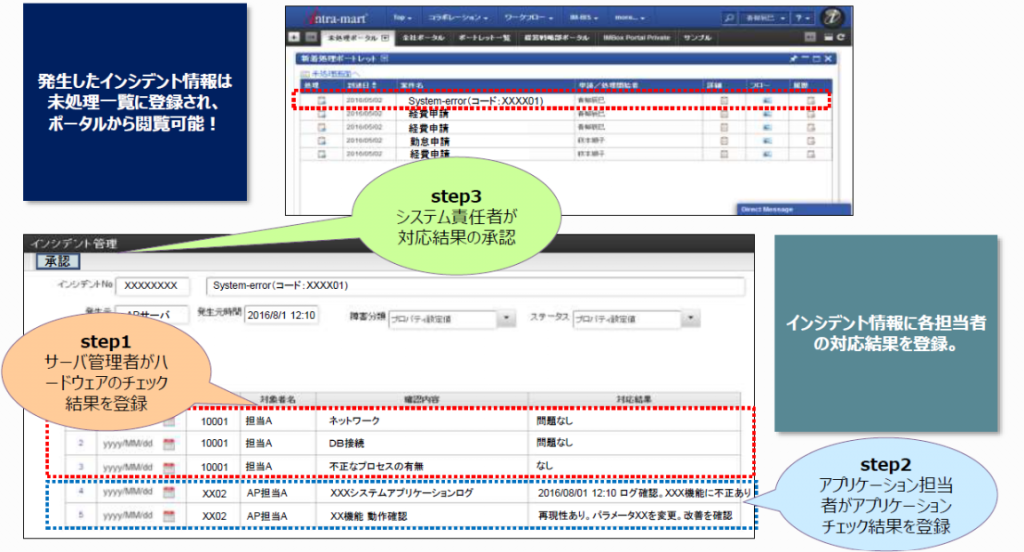Image resolution: width=1024 pixels, height=552 pixels.
Task: Click the '再現性あり。パラメータXXを変更。改善を確認' result cell
Action: click(635, 515)
